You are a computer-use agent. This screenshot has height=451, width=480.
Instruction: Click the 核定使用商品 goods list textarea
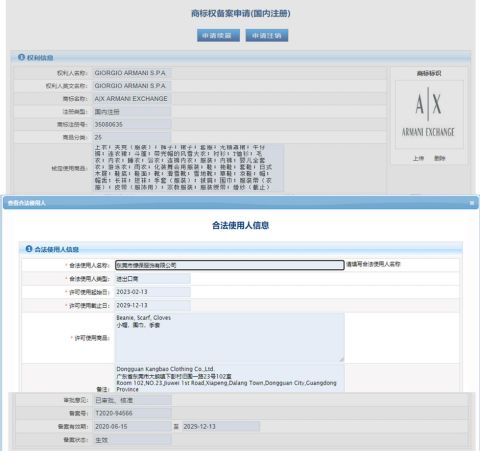pyautogui.click(x=188, y=168)
